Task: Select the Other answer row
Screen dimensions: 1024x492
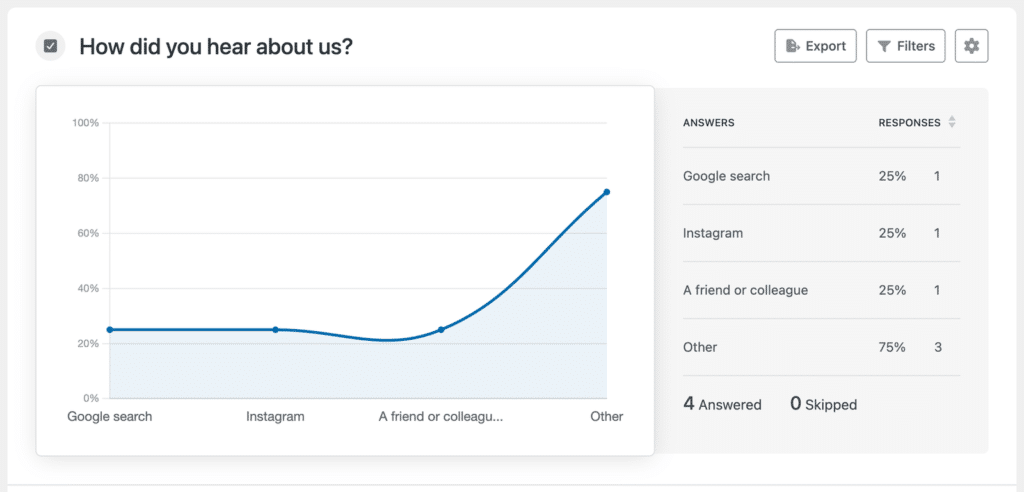Action: pos(822,347)
